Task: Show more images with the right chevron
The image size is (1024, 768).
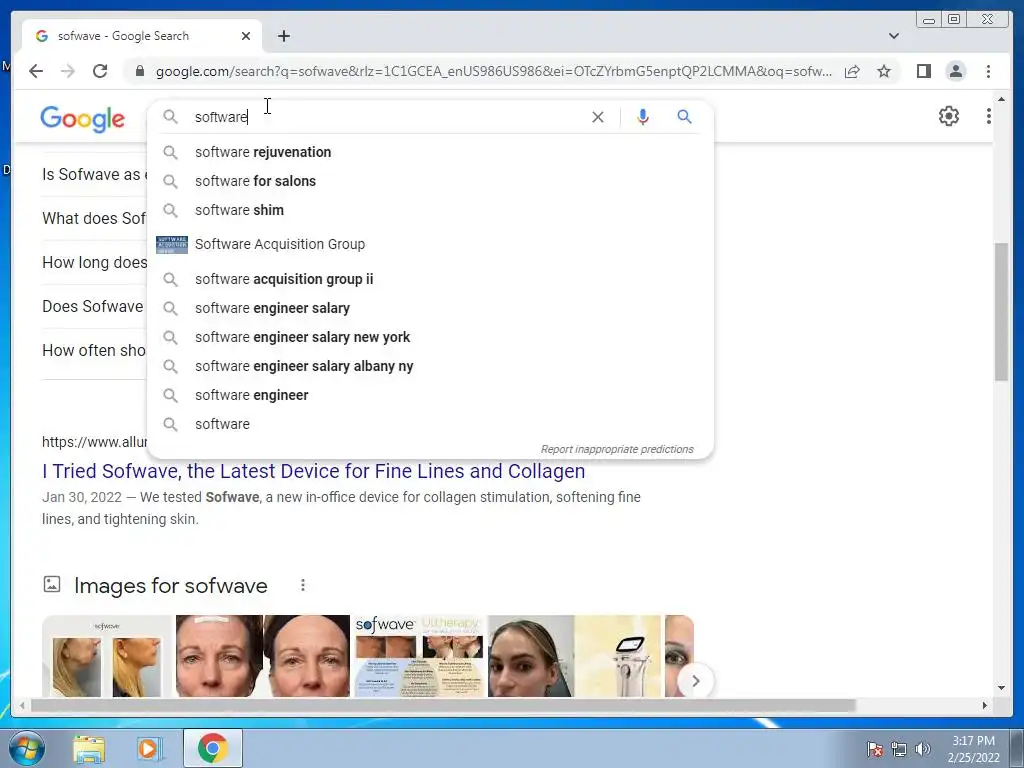Action: [x=696, y=681]
